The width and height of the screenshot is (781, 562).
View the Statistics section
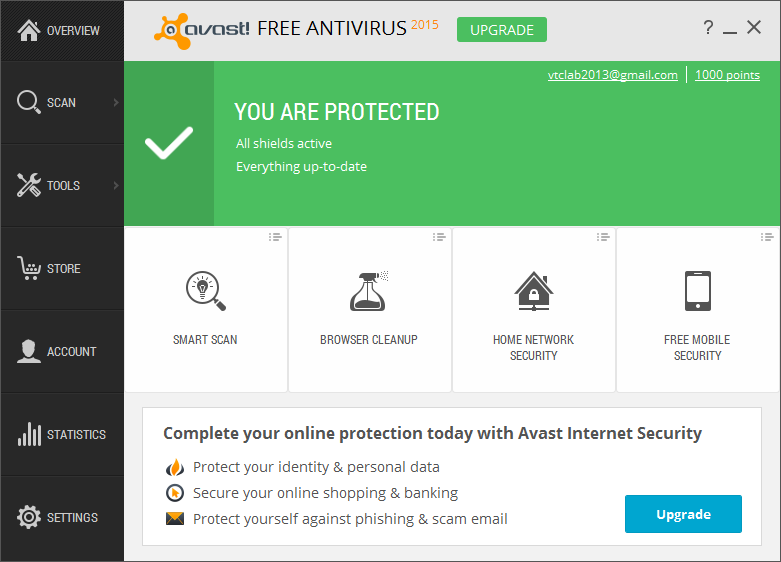62,434
